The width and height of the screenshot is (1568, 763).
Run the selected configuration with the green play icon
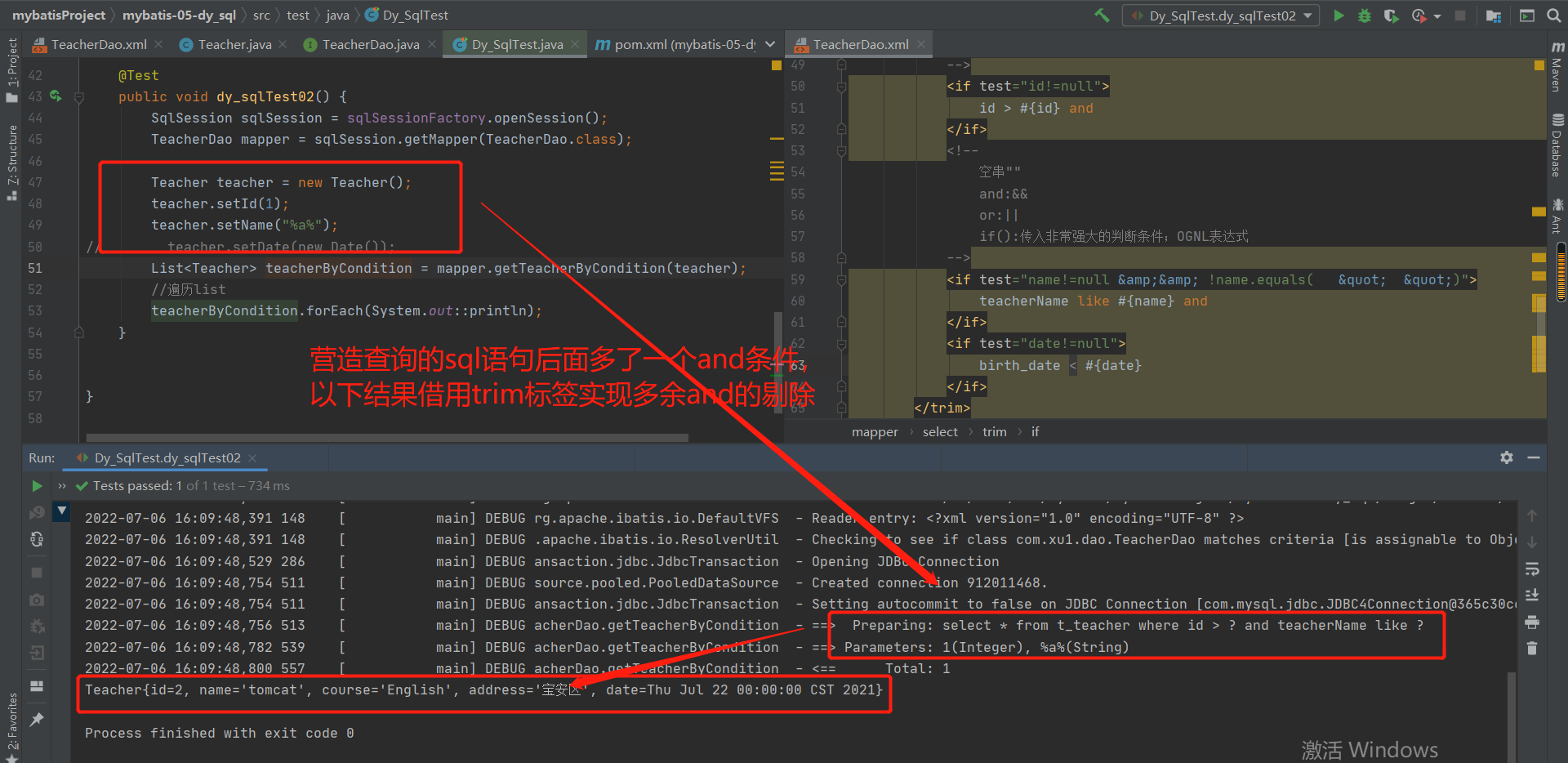click(1339, 15)
